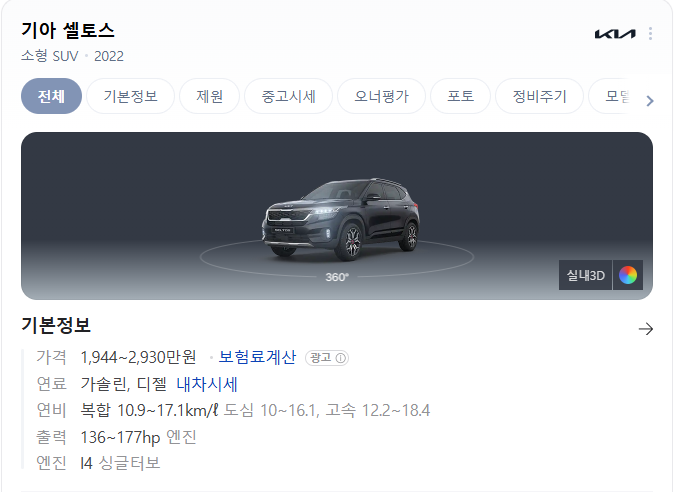
Task: Open the 보험료계산 link
Action: (257, 357)
